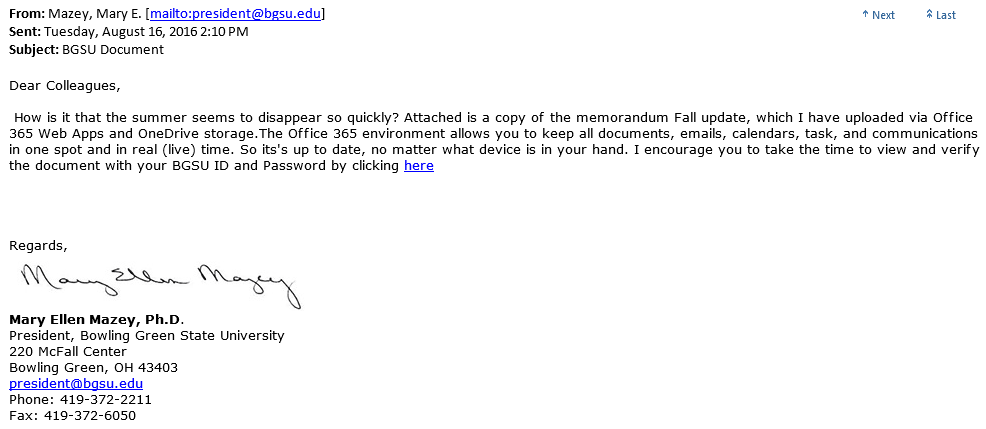Click the "Dear Colleagues," greeting

[x=63, y=85]
